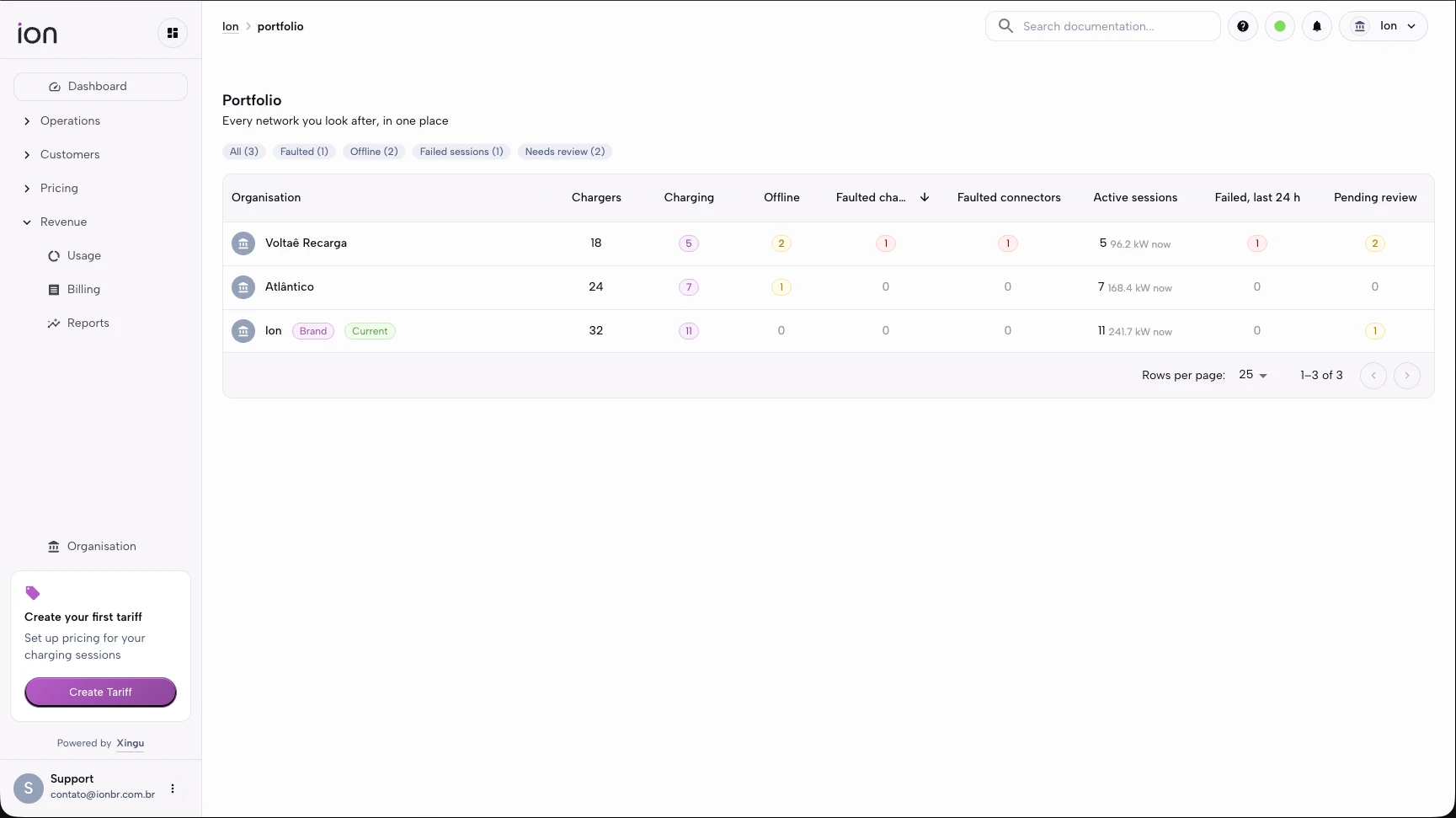1456x818 pixels.
Task: Open the notifications bell
Action: (1317, 26)
